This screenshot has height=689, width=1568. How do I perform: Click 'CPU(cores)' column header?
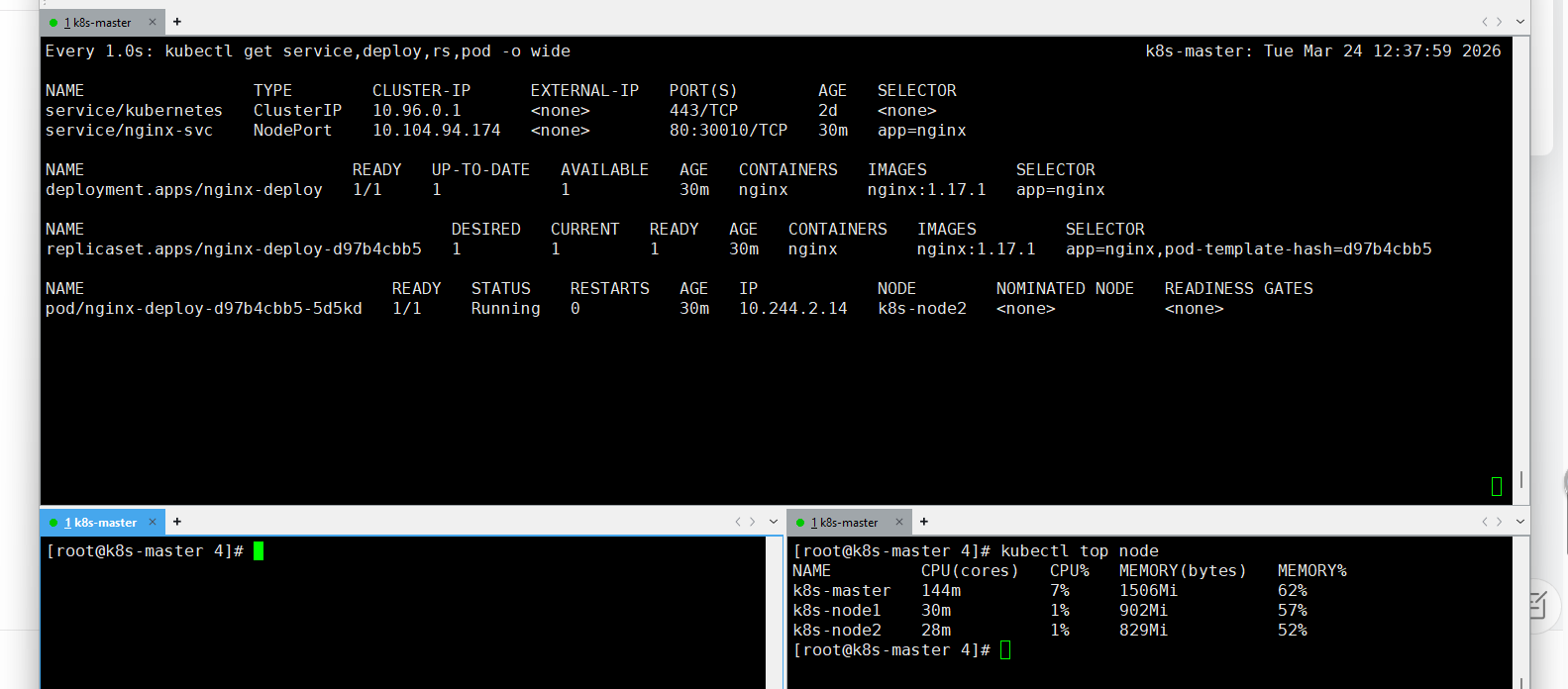tap(970, 571)
